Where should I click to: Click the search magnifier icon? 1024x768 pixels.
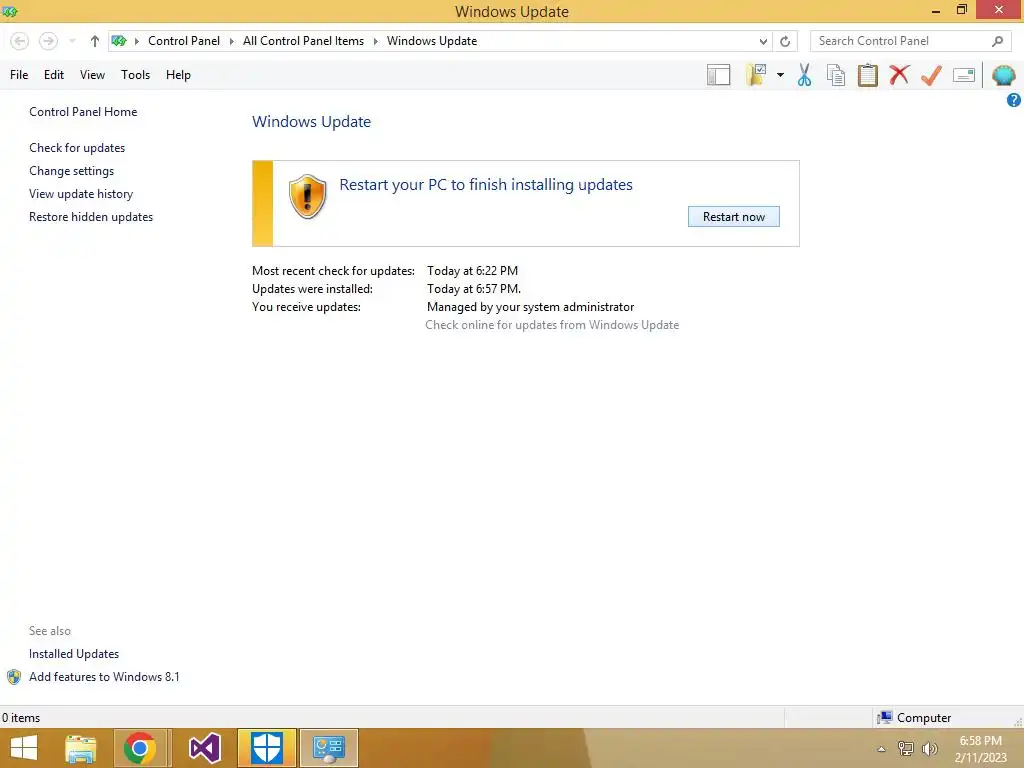coord(997,41)
